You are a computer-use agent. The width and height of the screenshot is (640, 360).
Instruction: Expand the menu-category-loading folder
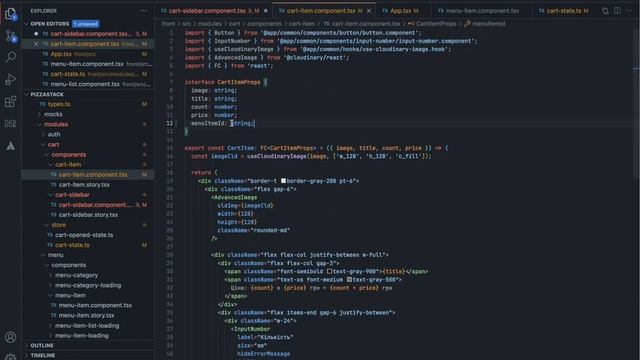click(88, 285)
